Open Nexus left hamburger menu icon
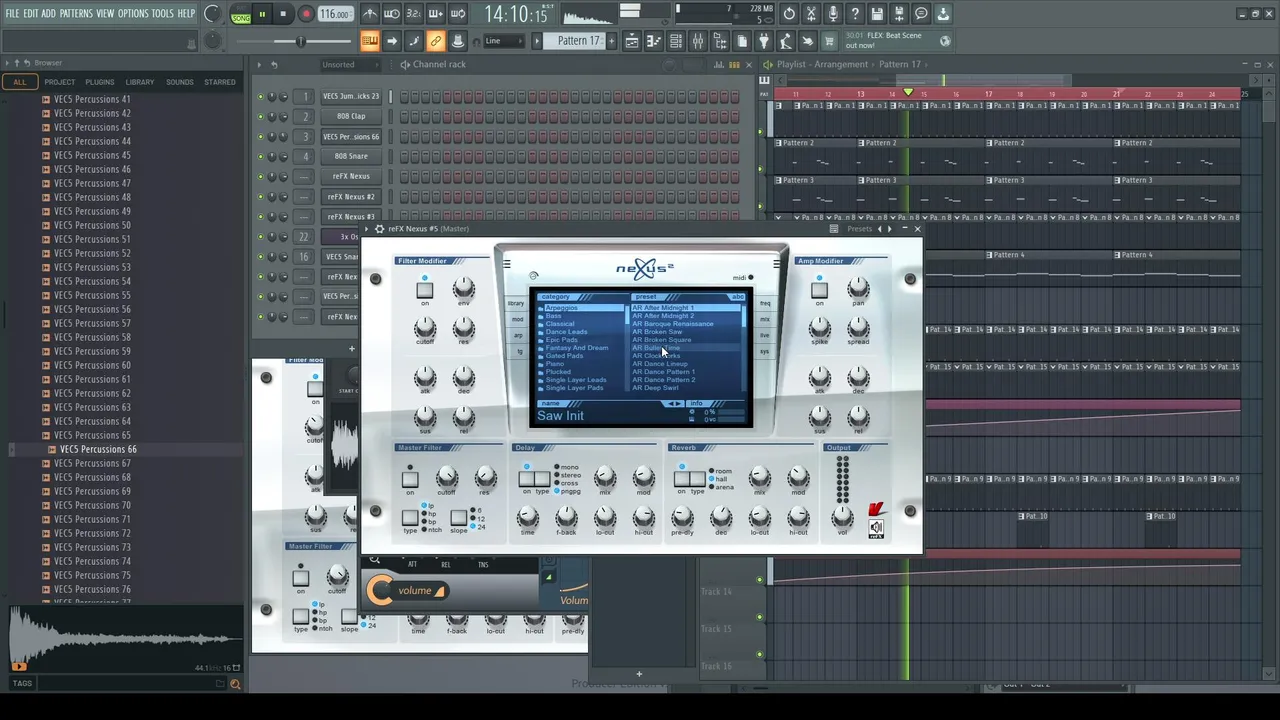This screenshot has width=1280, height=720. [x=507, y=265]
